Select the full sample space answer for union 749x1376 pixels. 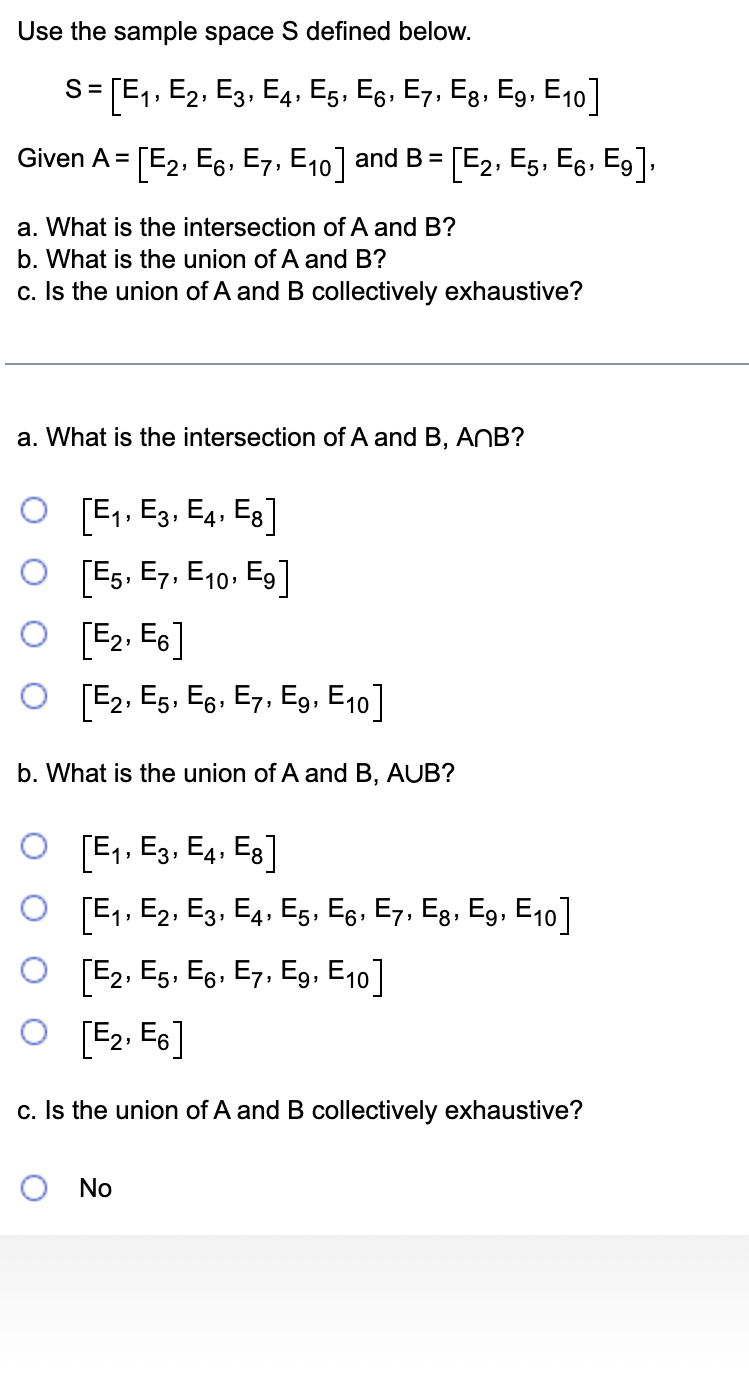(x=35, y=909)
